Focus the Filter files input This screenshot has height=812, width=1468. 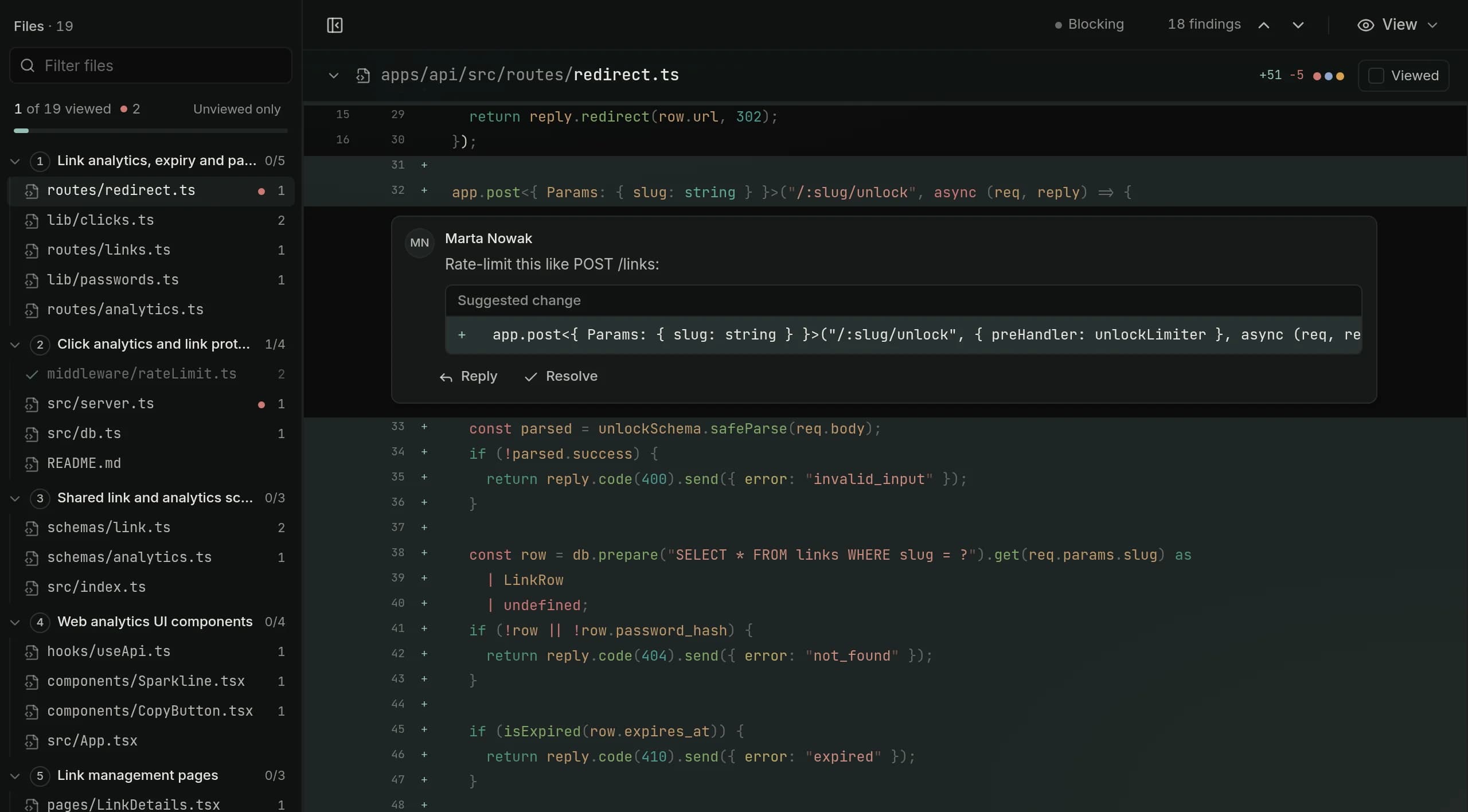tap(151, 65)
